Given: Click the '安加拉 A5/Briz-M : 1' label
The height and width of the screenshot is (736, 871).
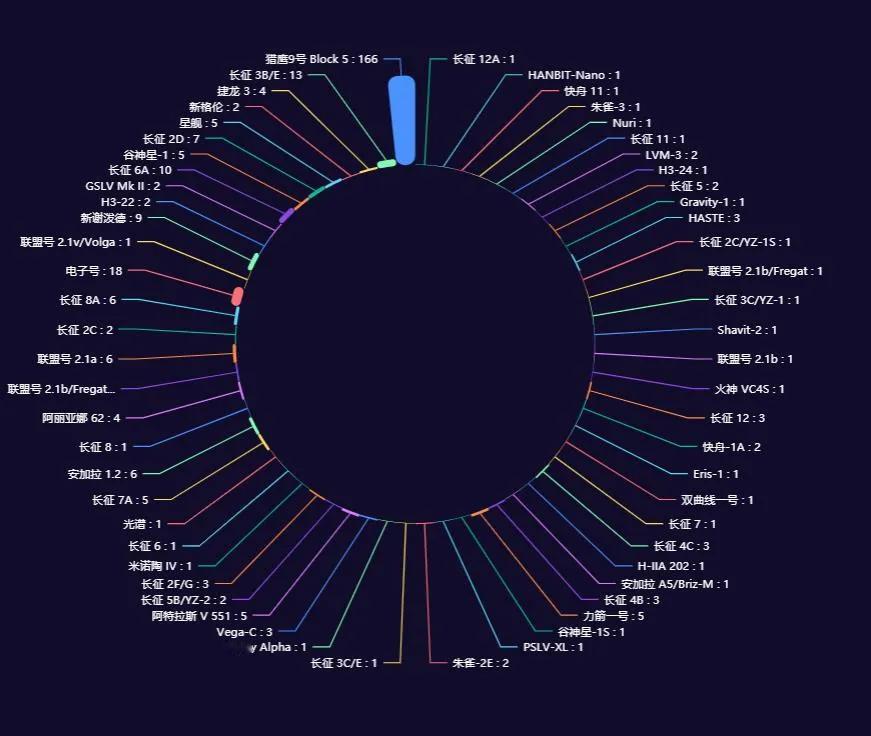Looking at the screenshot, I should click(675, 584).
